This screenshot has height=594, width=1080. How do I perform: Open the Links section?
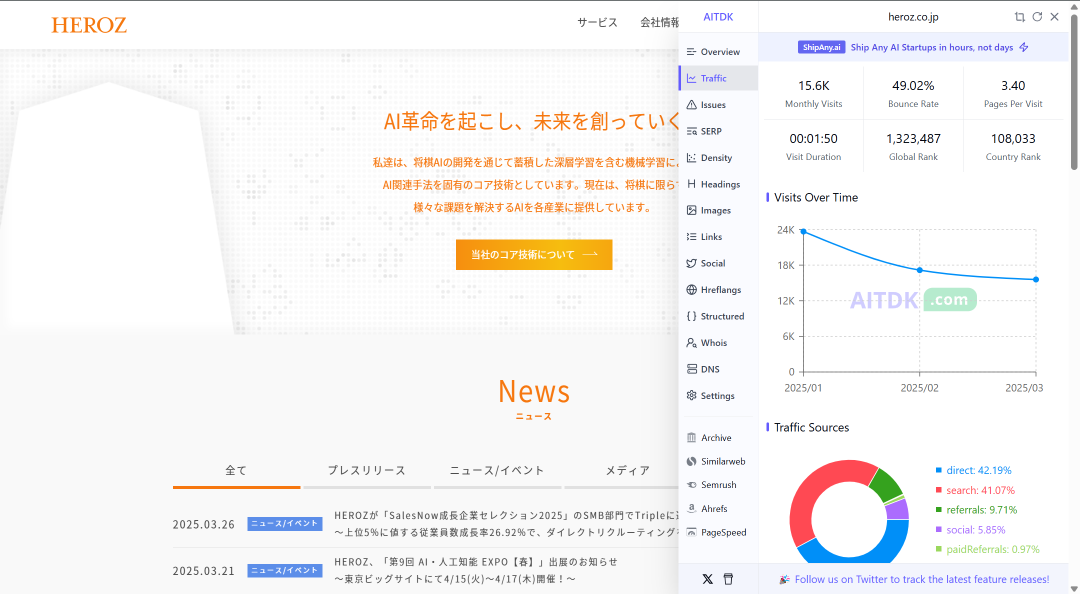718,236
